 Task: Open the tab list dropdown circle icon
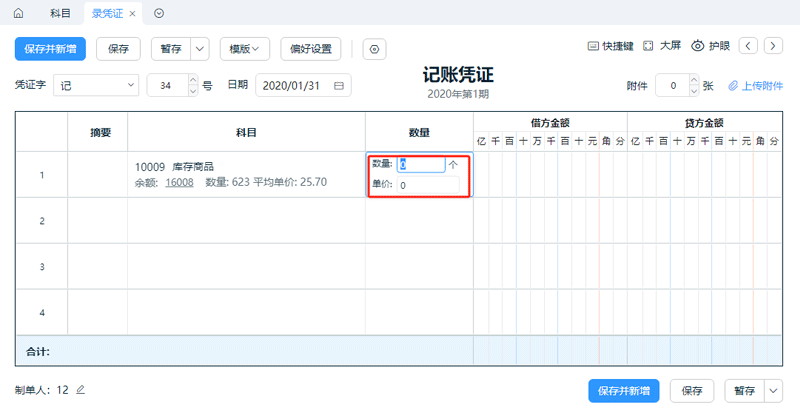click(159, 13)
